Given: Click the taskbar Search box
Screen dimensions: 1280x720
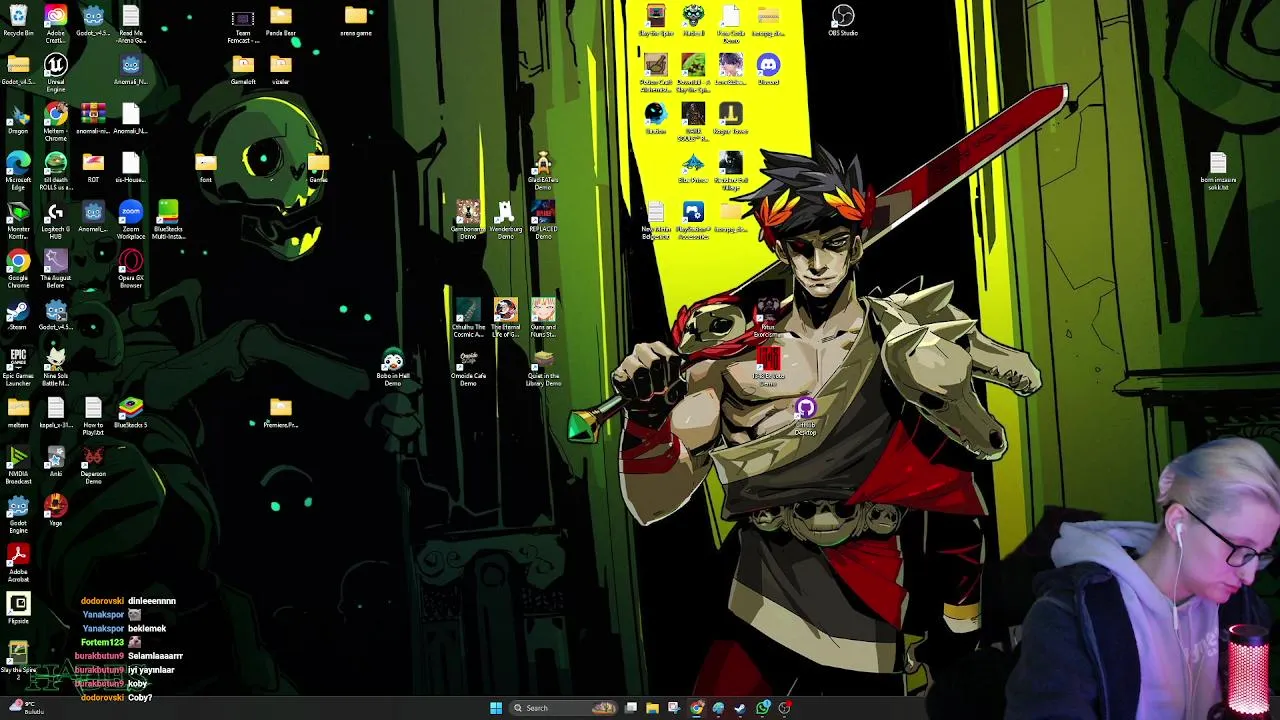Looking at the screenshot, I should coord(564,708).
